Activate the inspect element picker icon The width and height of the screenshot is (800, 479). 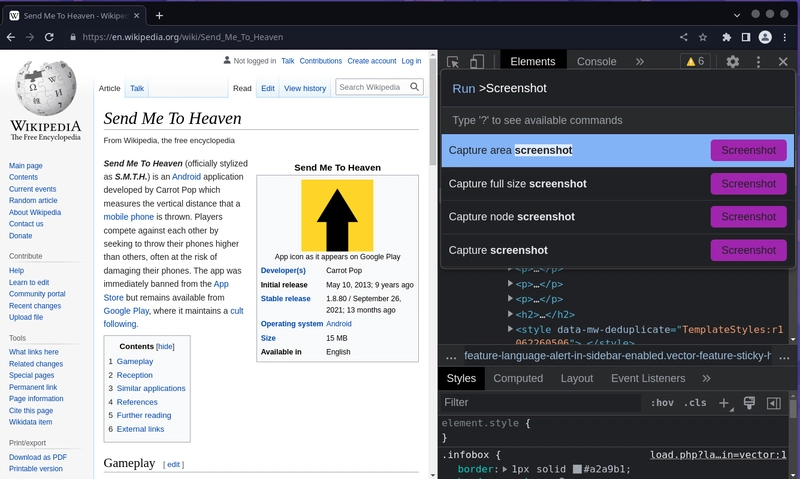point(453,62)
